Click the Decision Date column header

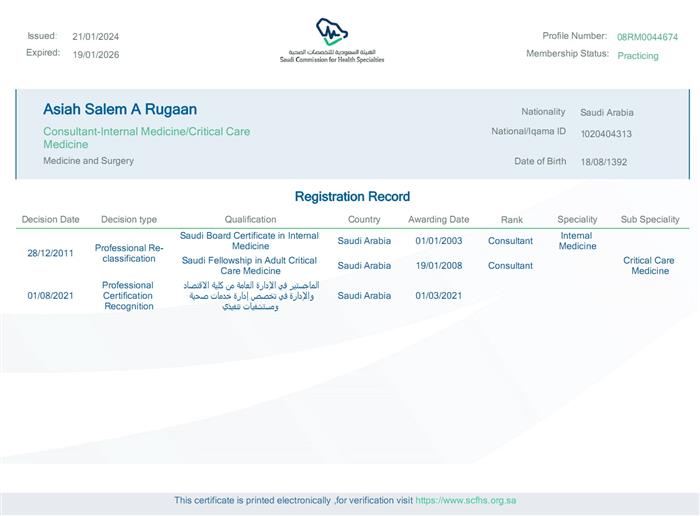point(50,219)
